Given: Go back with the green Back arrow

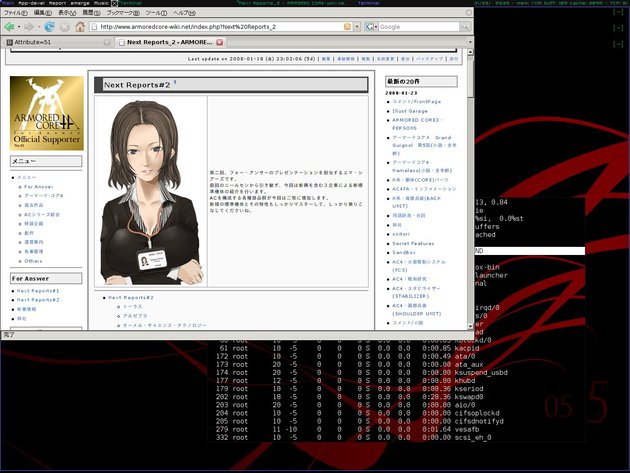Looking at the screenshot, I should (x=9, y=27).
